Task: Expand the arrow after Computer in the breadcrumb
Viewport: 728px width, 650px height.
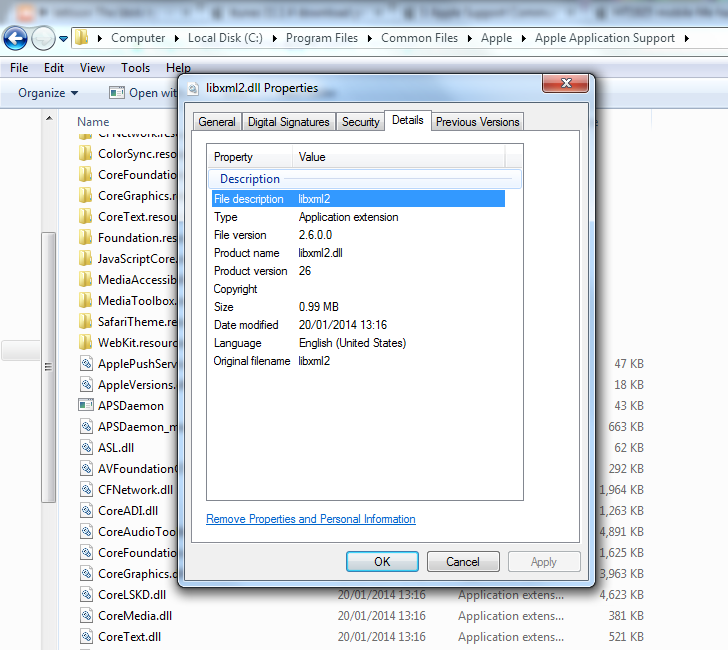Action: 176,39
